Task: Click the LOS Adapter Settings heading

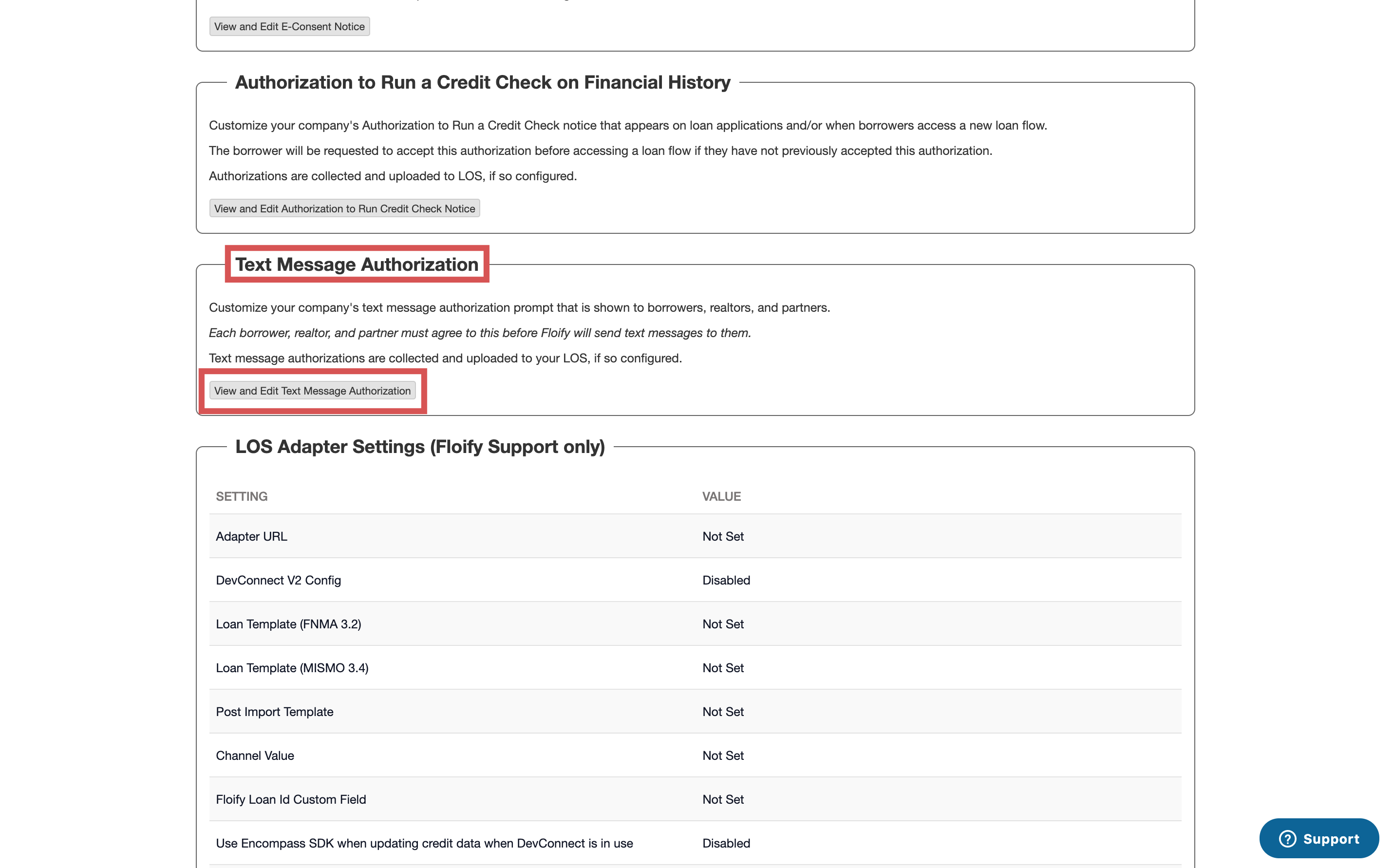Action: click(419, 447)
